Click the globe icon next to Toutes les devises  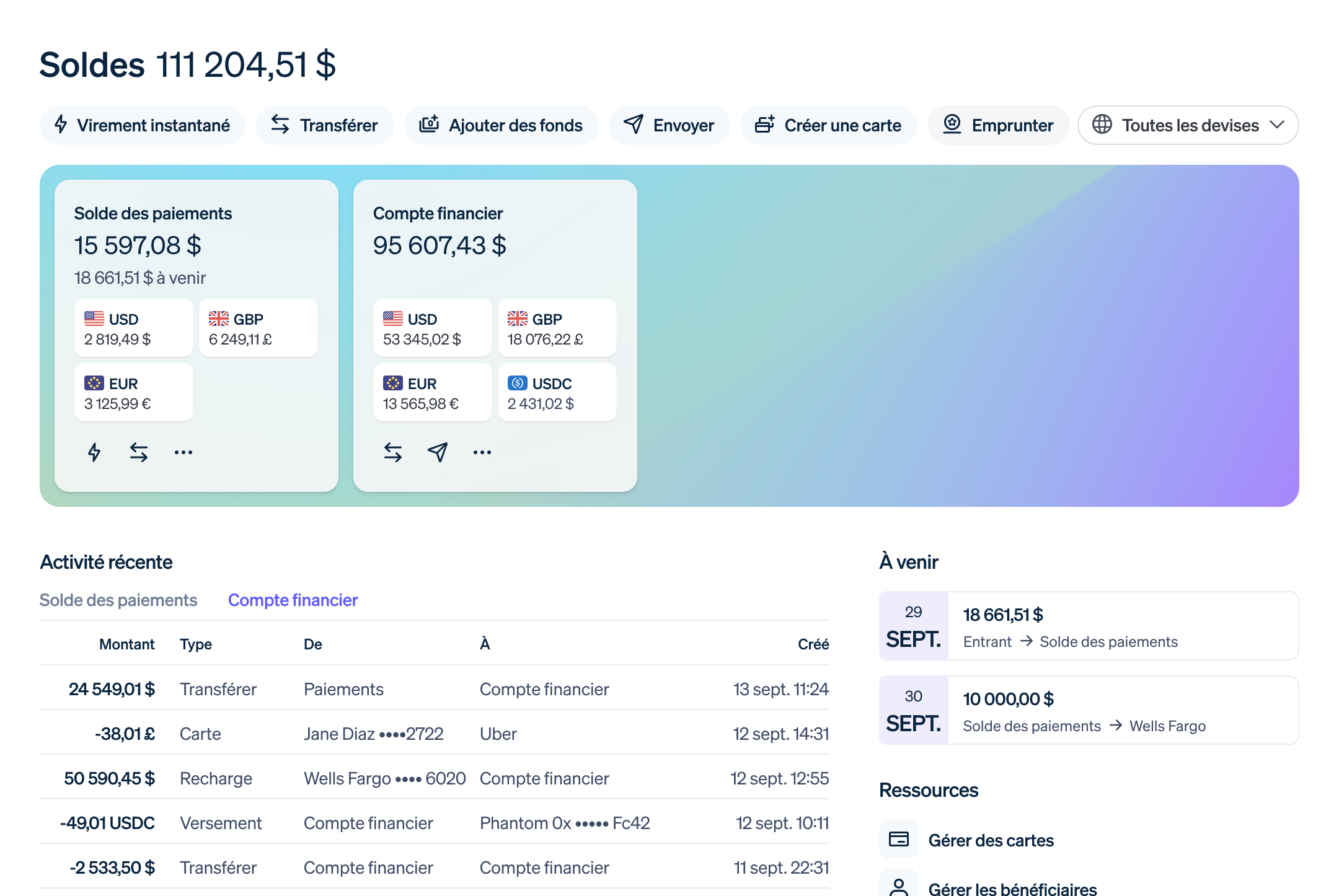1104,125
